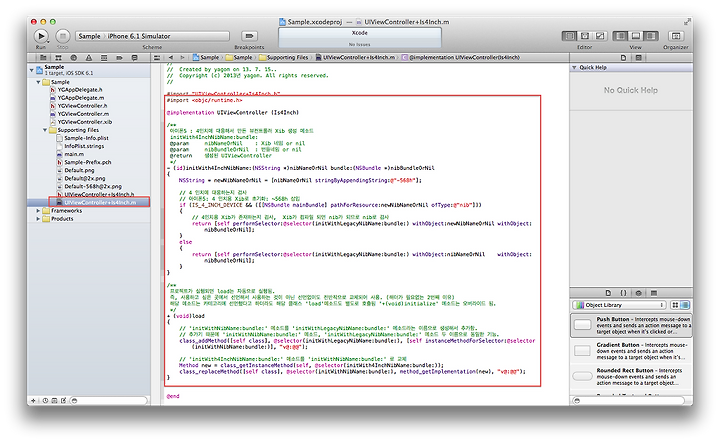The image size is (720, 443).
Task: Switch library to icon grid view
Action: [x=675, y=305]
